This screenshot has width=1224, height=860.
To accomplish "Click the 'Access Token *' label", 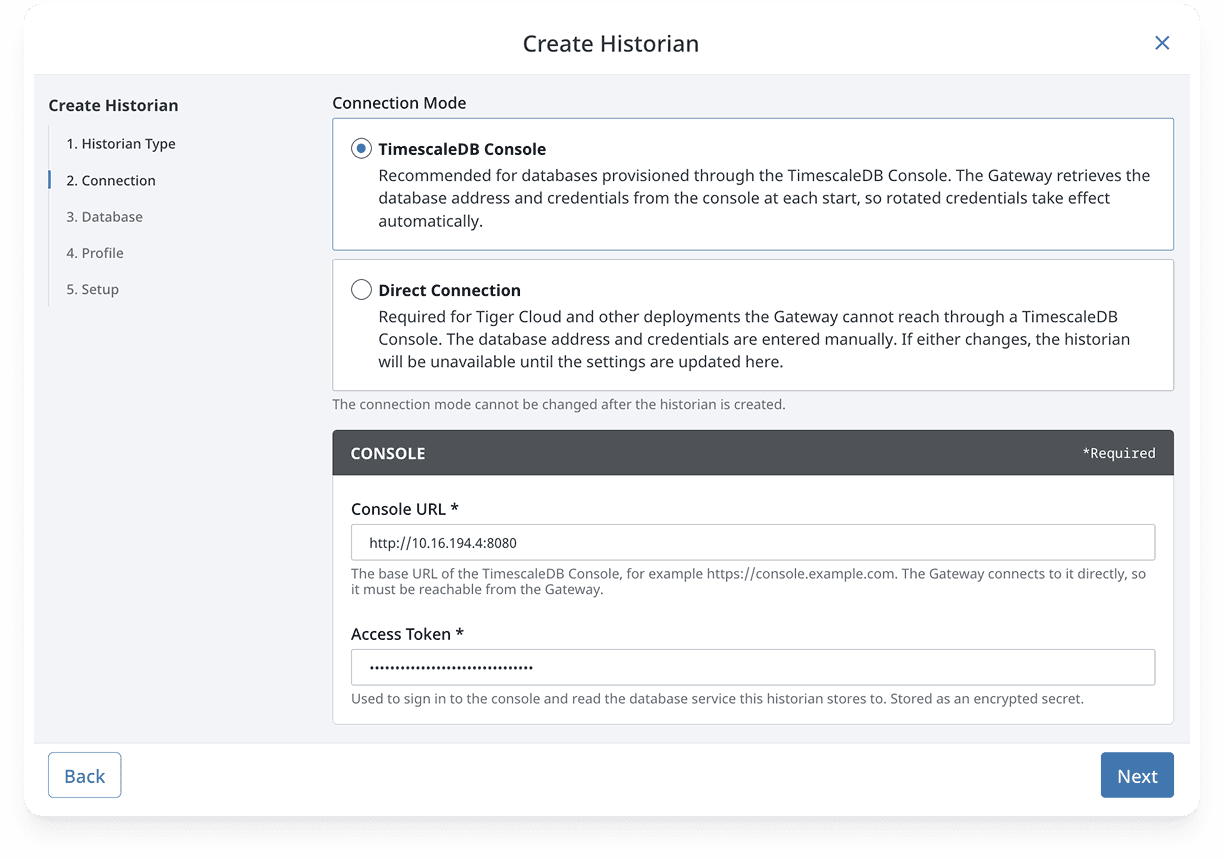I will pos(408,634).
